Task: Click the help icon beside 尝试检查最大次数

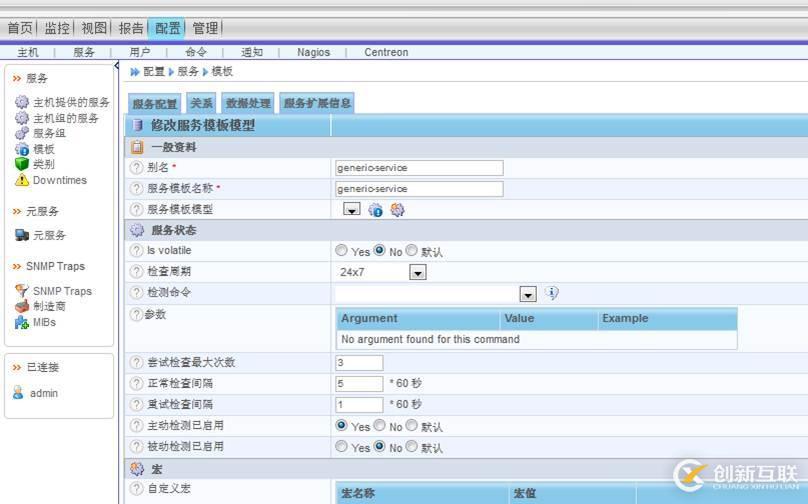Action: tap(136, 362)
